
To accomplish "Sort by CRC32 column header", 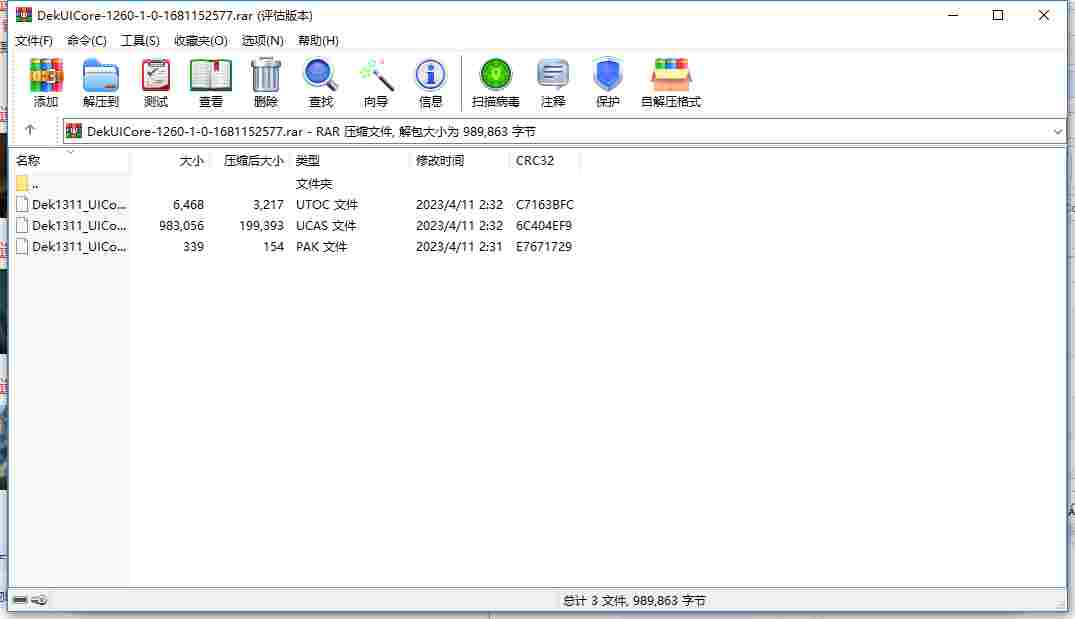I will [x=535, y=160].
